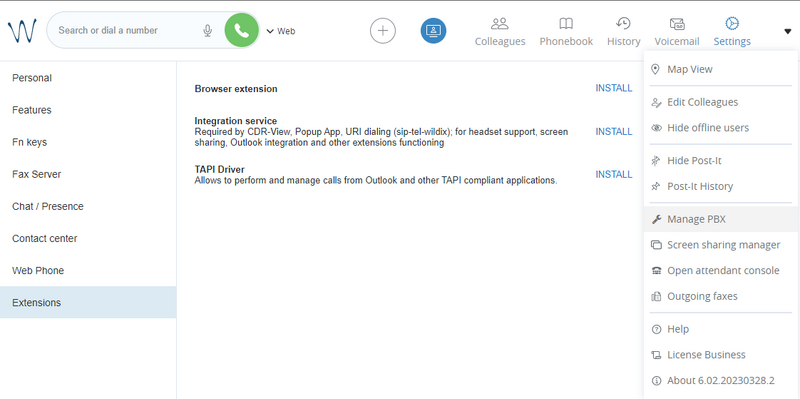The image size is (800, 399).
Task: Click the blue screen sharing icon
Action: pos(433,31)
